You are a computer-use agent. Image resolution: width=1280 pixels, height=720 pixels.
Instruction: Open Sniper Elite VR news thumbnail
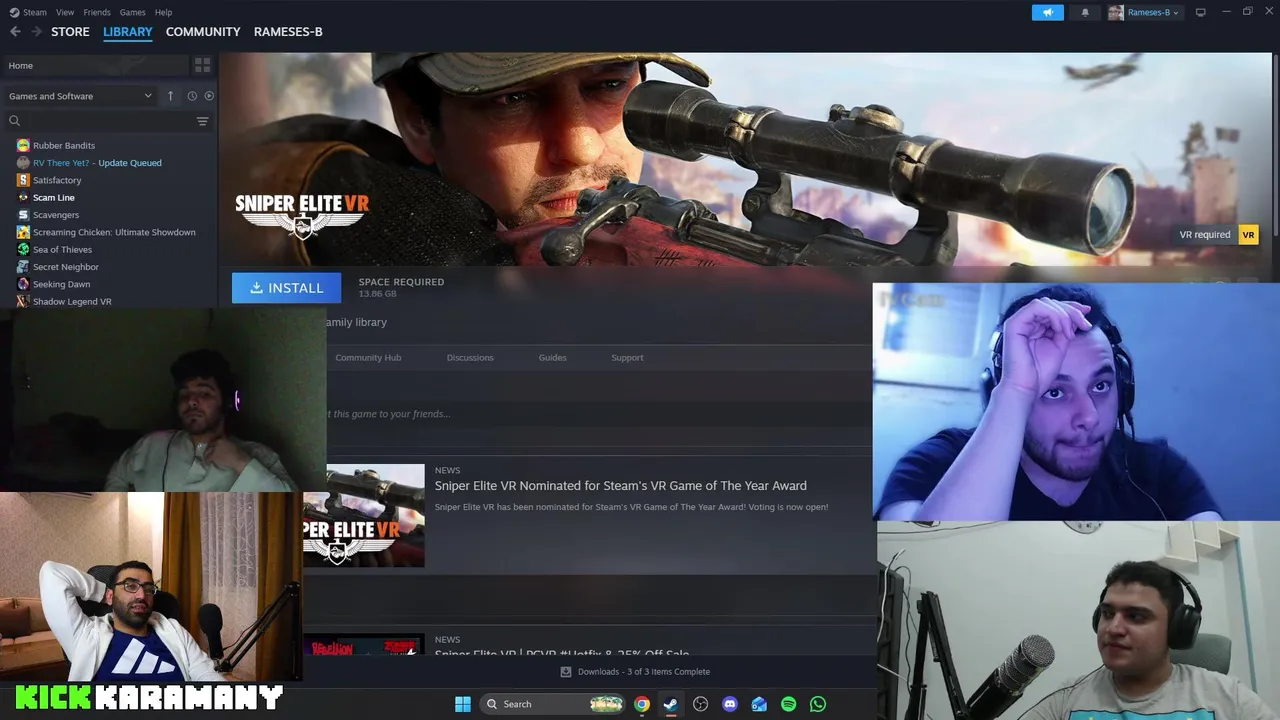click(x=364, y=516)
